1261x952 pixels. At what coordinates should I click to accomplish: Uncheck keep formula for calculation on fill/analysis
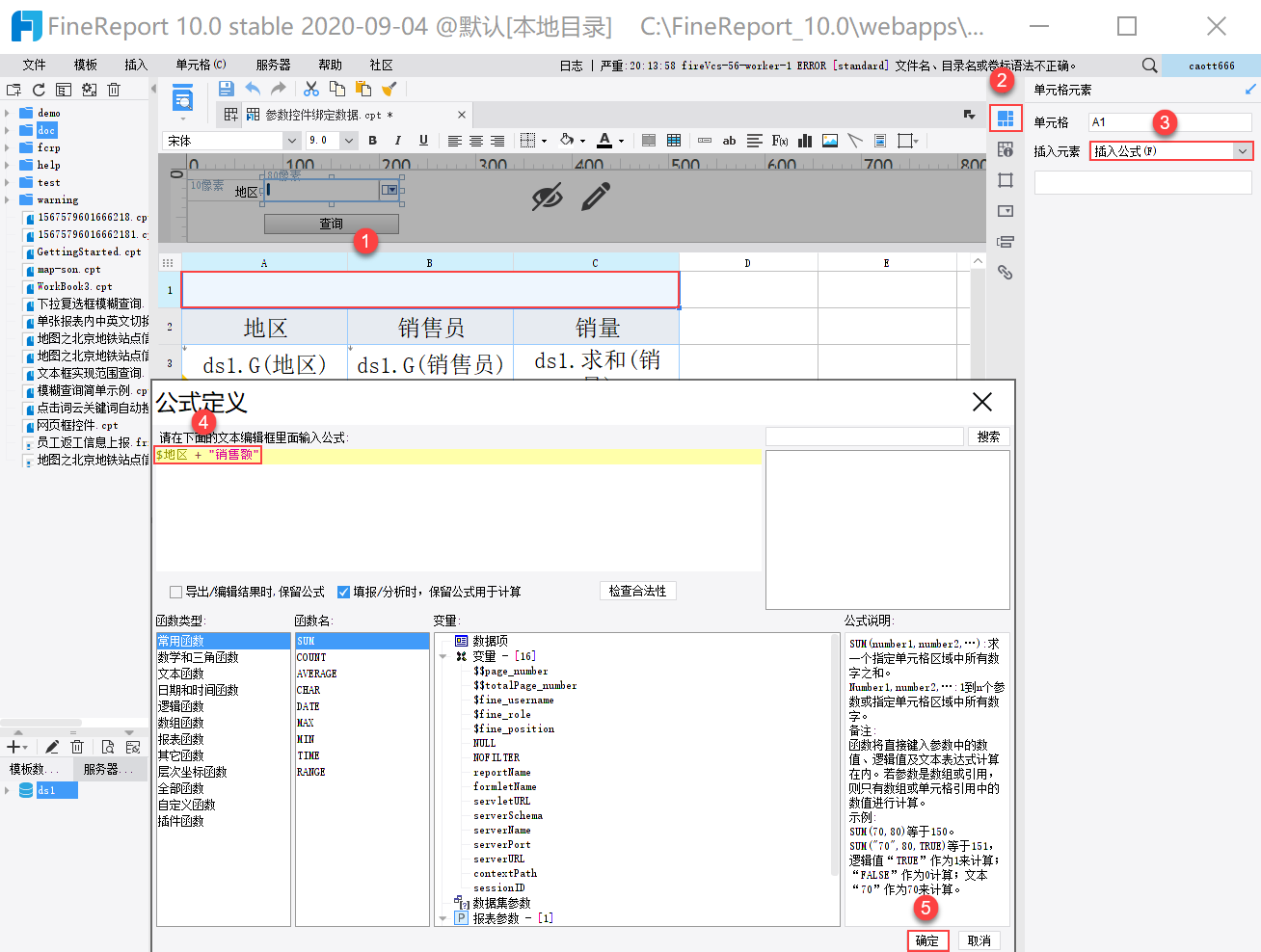tap(343, 592)
